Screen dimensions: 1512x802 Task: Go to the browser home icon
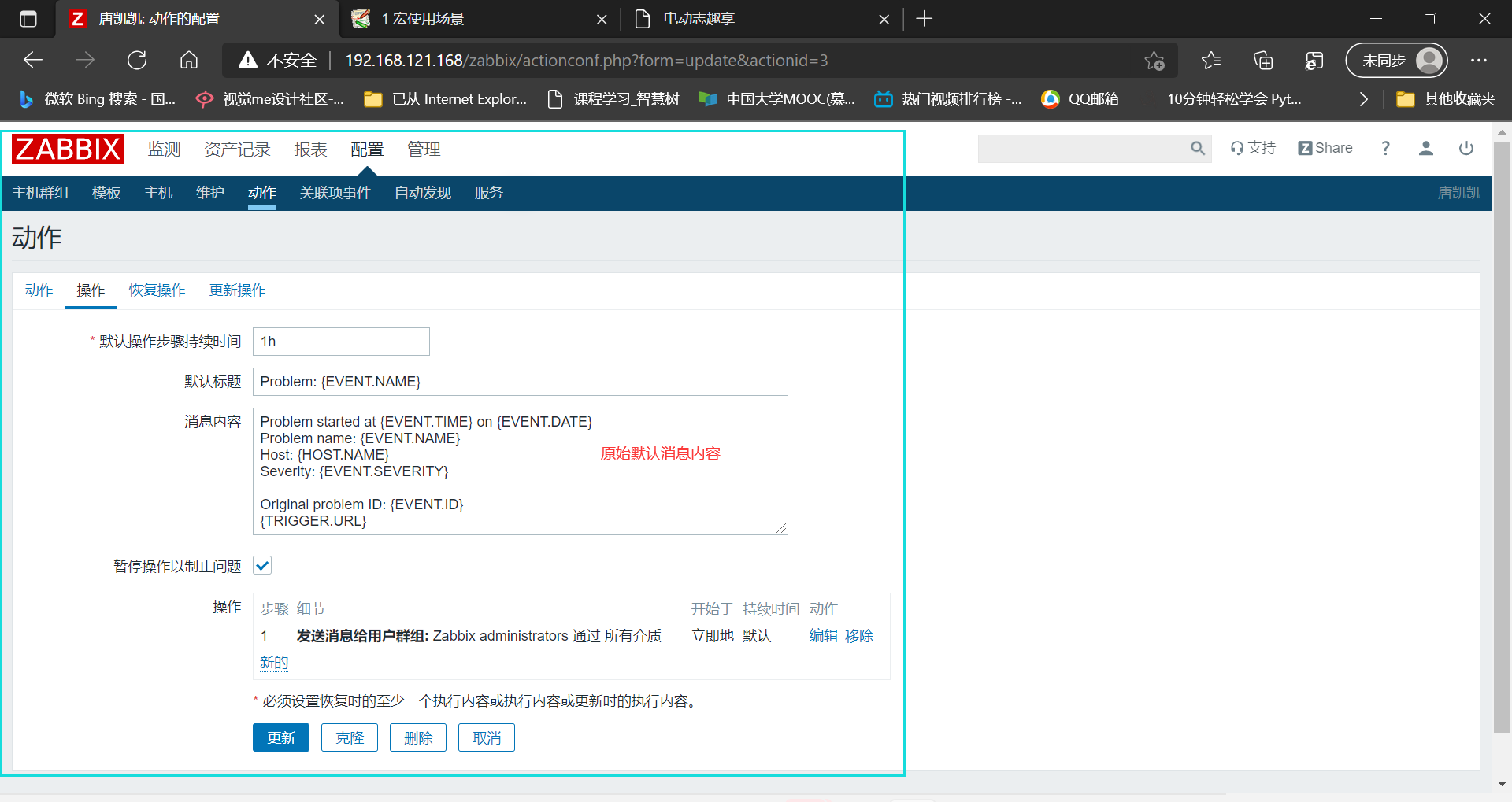pos(189,61)
